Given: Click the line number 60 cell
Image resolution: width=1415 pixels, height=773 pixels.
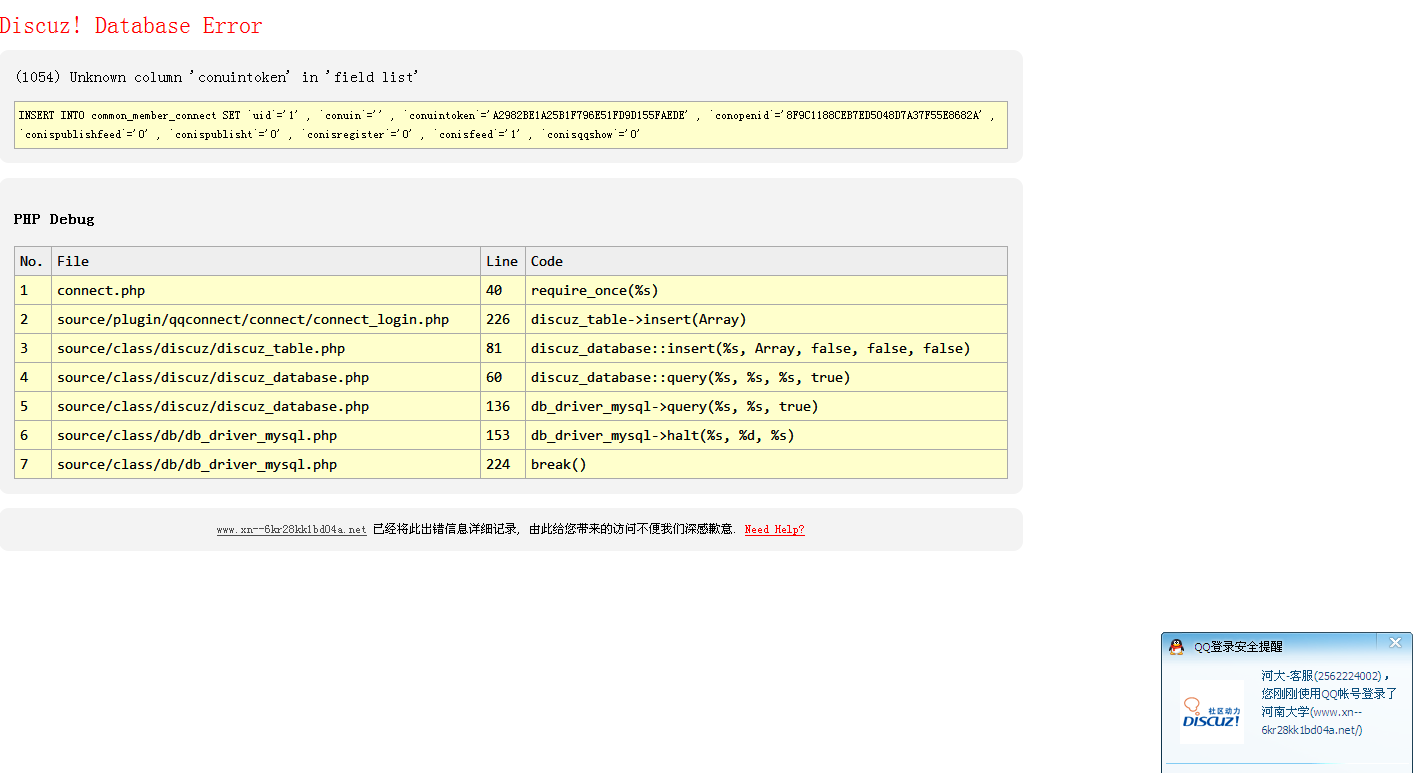Looking at the screenshot, I should [503, 377].
